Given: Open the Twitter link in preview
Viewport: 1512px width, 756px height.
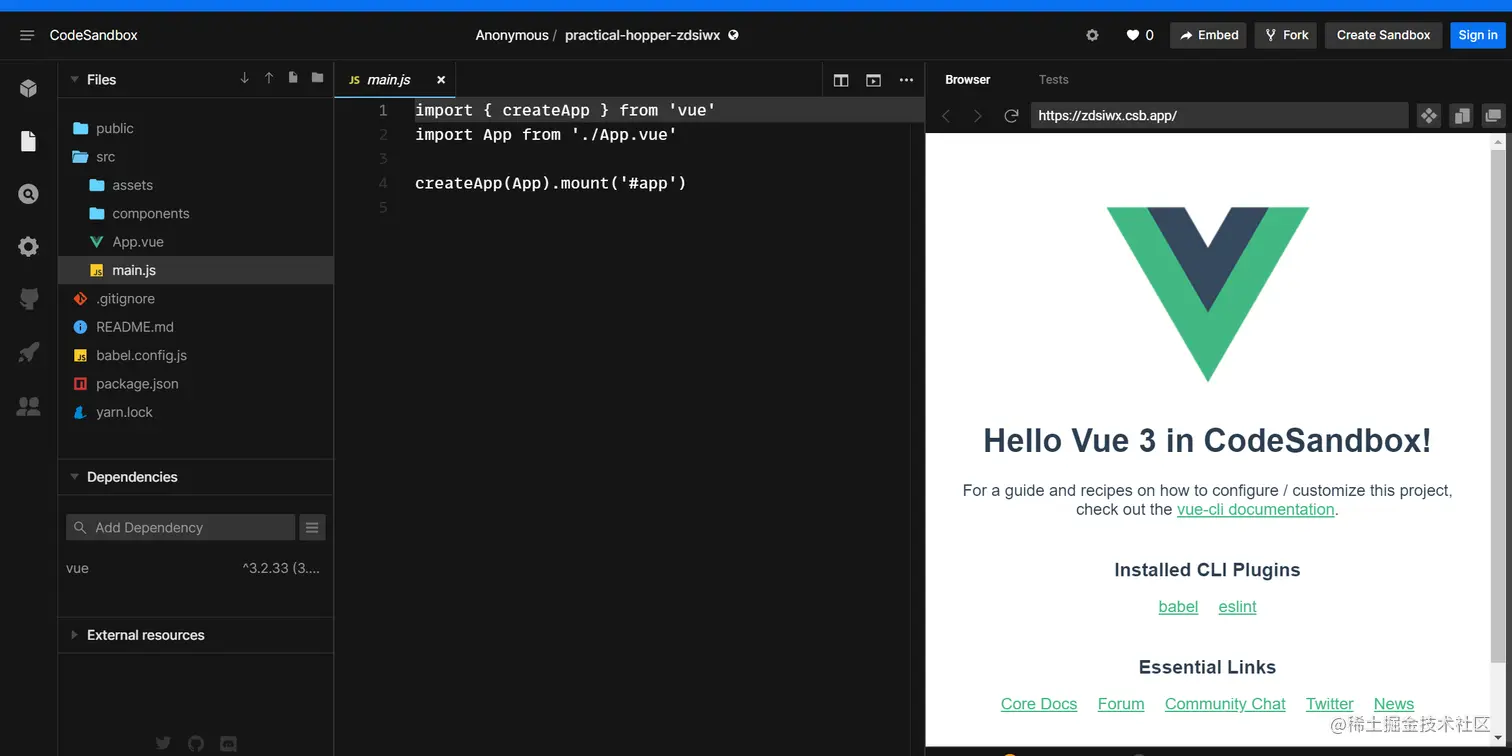Looking at the screenshot, I should [x=1329, y=704].
